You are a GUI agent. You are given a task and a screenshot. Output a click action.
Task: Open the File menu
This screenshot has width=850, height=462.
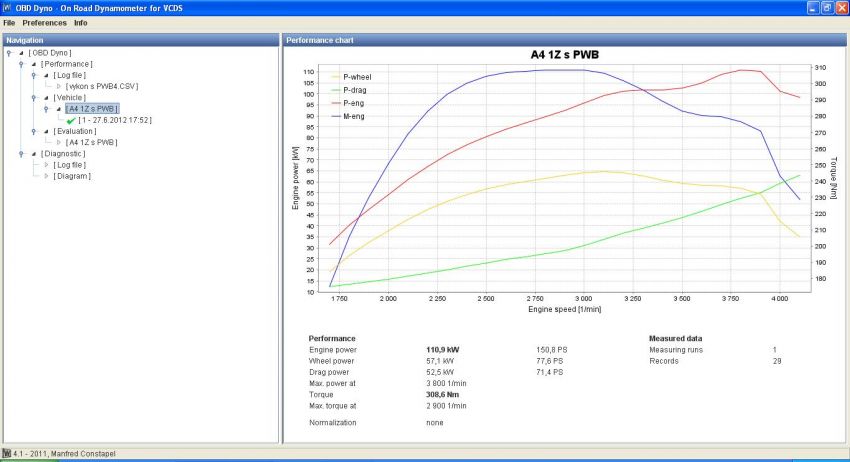pos(9,23)
